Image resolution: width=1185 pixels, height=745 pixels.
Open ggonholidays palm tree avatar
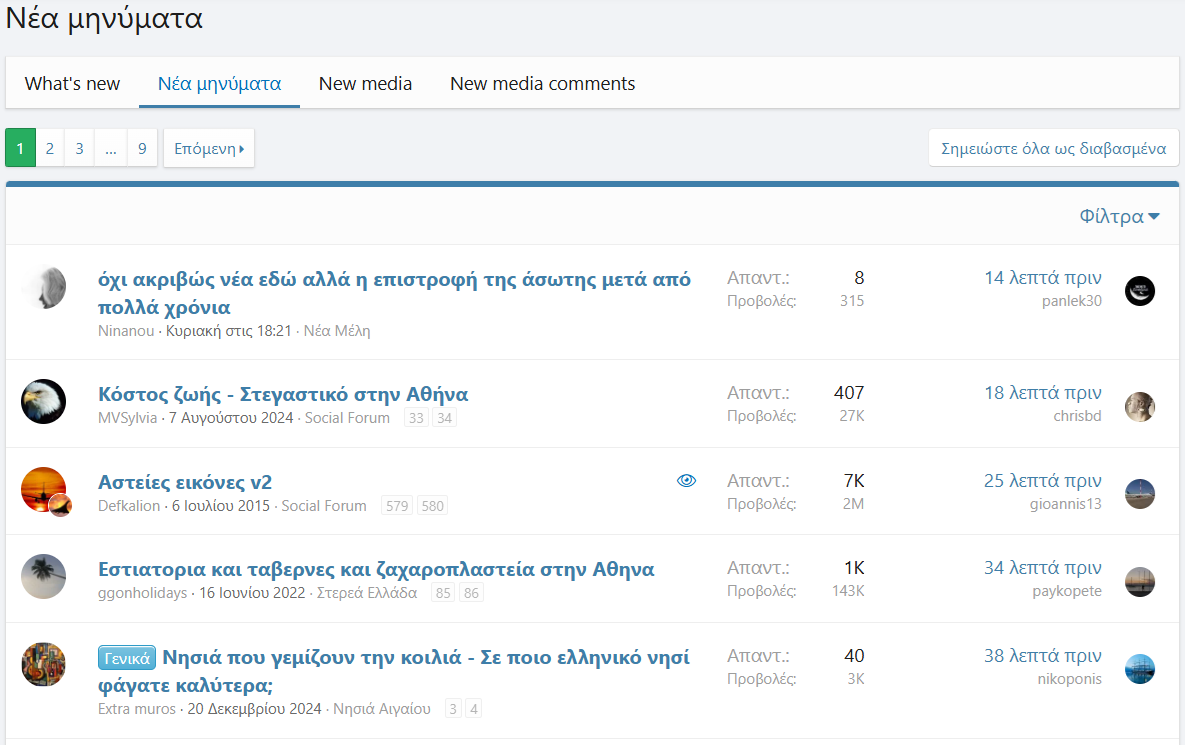43,577
